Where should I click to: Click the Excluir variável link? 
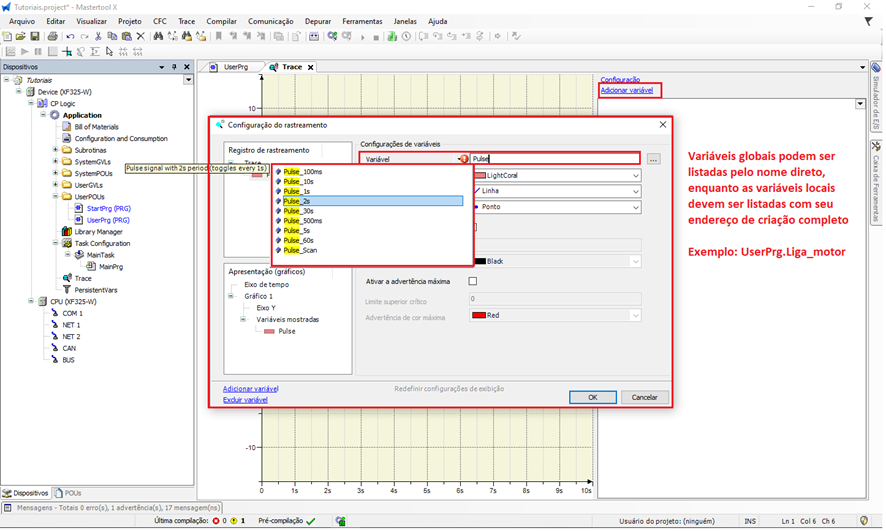[245, 399]
